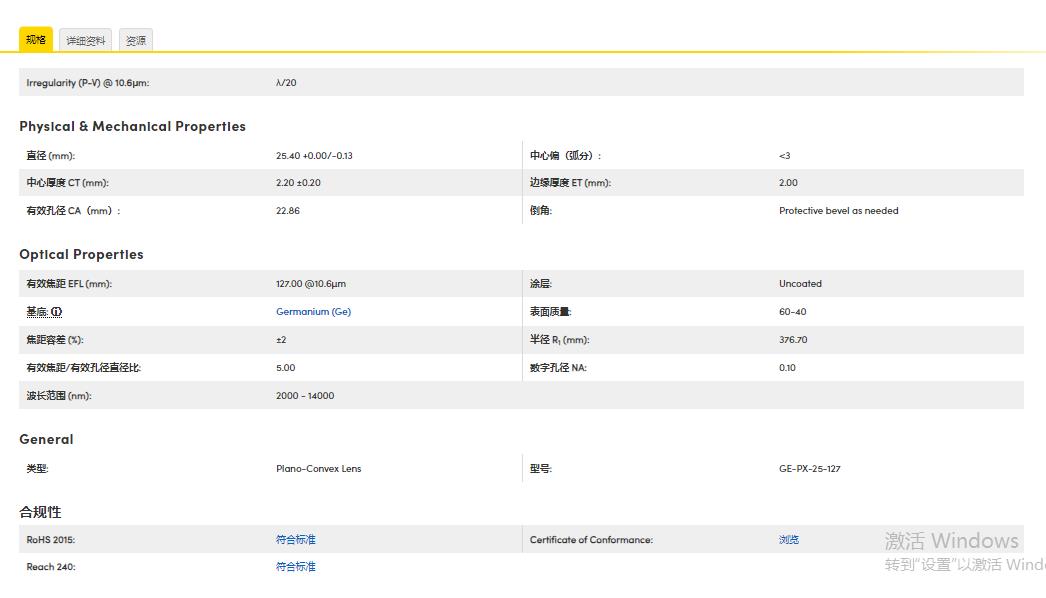1046x598 pixels.
Task: Click 符合标准 link next to Reach 240
Action: [294, 567]
